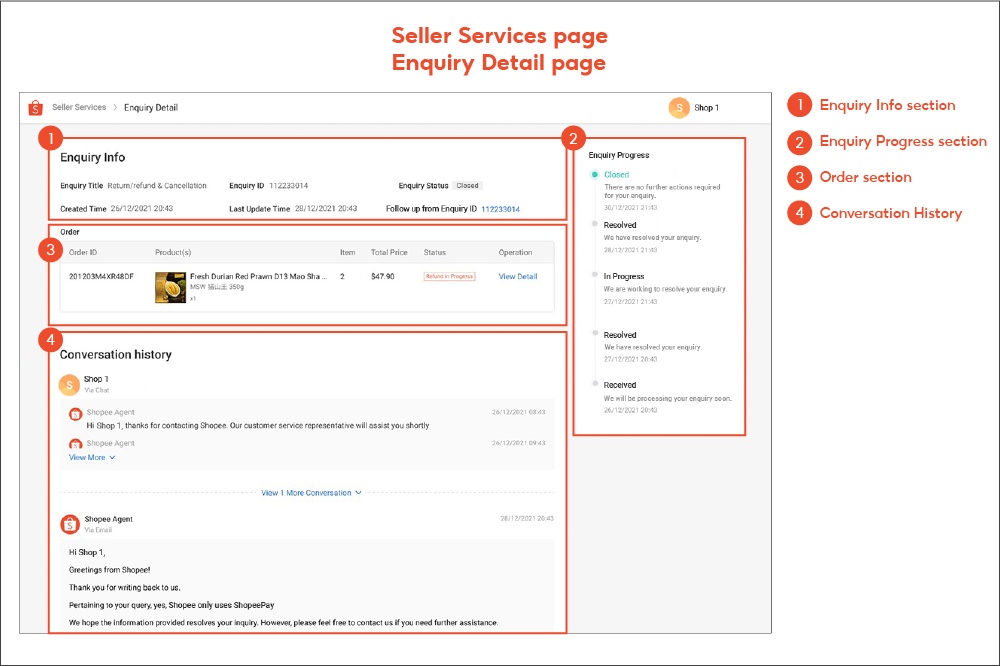Click the Closed progress step dot
1000x666 pixels.
595,174
